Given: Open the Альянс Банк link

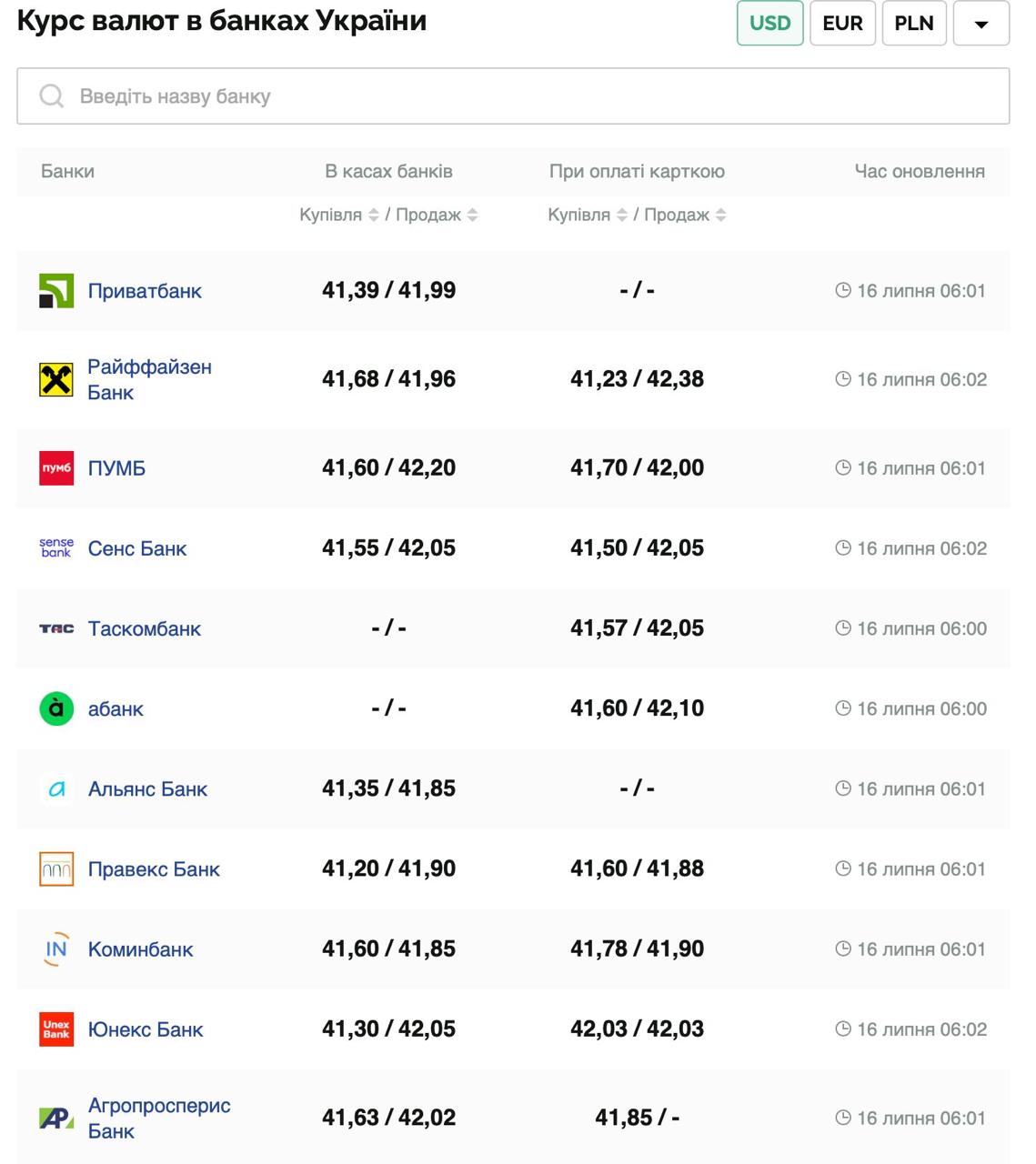Looking at the screenshot, I should point(147,789).
